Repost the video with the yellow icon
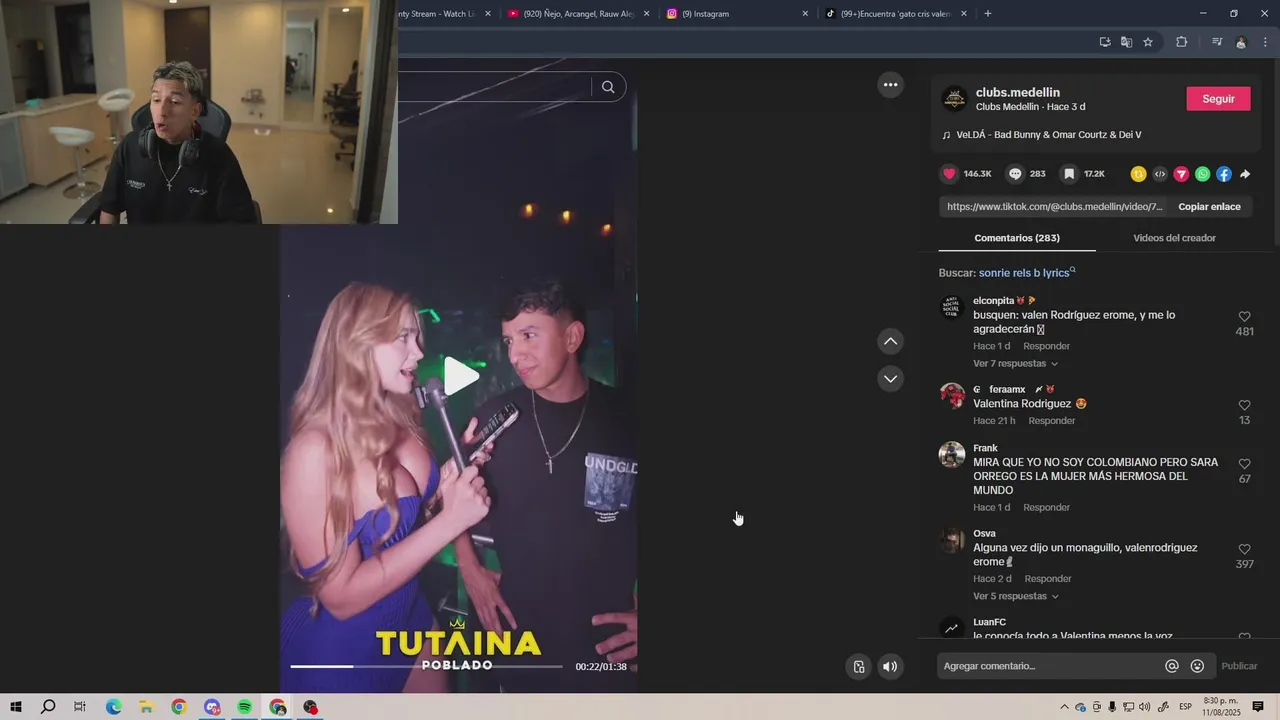 1138,174
